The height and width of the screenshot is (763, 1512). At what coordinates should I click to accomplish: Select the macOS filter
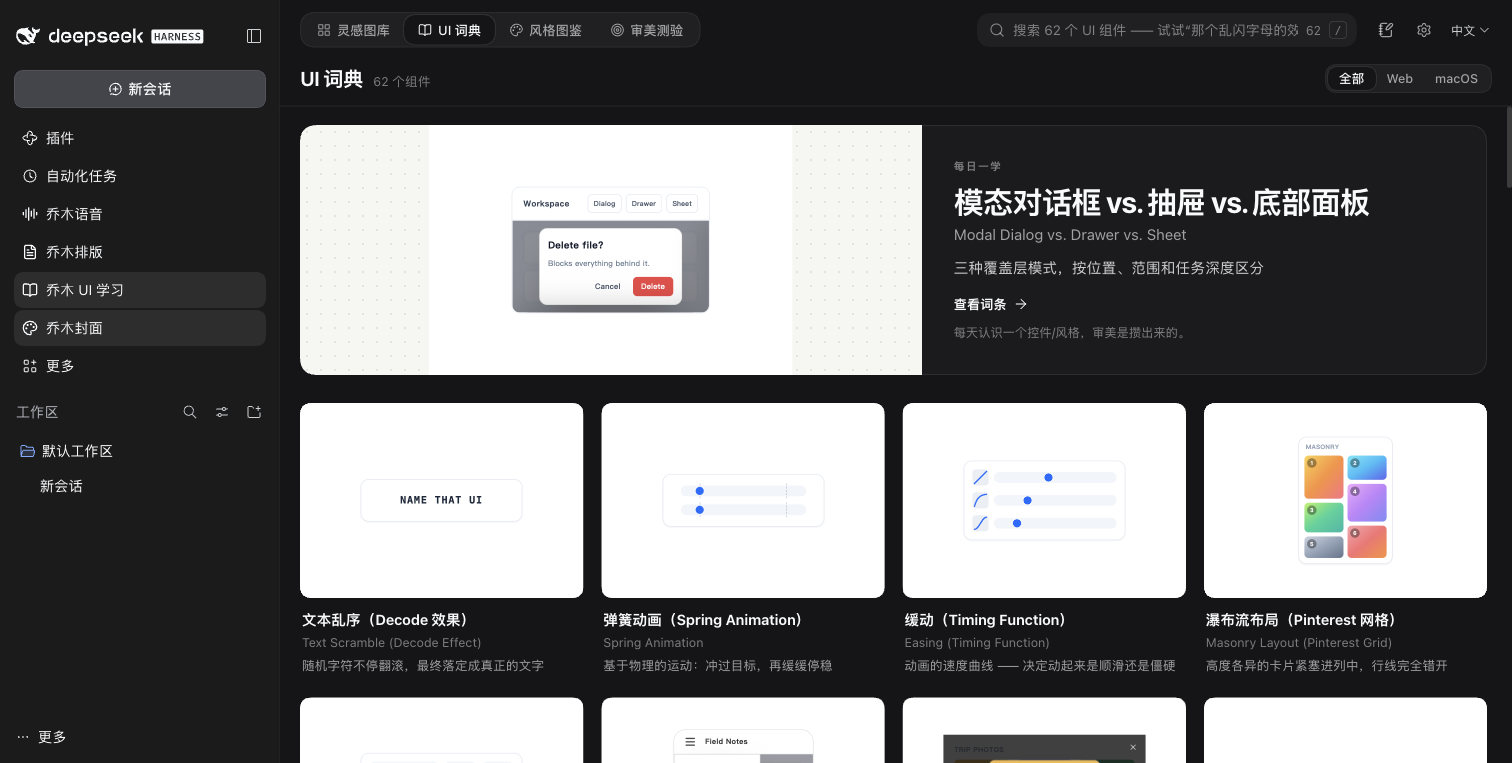(1456, 78)
